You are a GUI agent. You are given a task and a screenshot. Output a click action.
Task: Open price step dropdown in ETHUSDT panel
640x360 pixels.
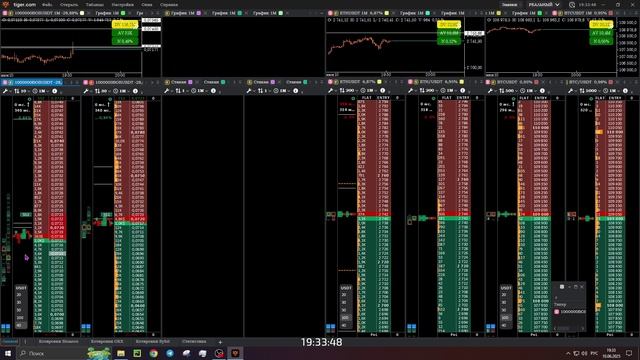click(348, 91)
